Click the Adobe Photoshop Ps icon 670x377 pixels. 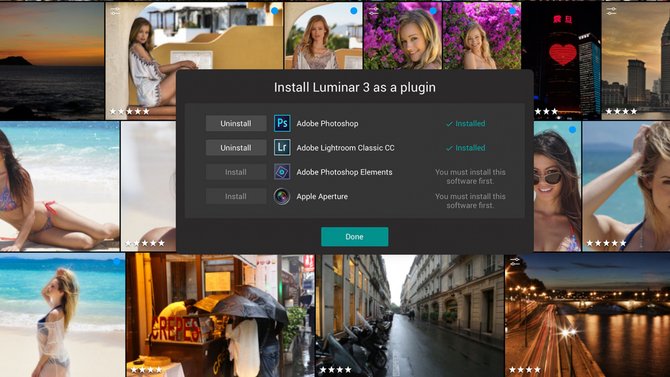[x=282, y=123]
